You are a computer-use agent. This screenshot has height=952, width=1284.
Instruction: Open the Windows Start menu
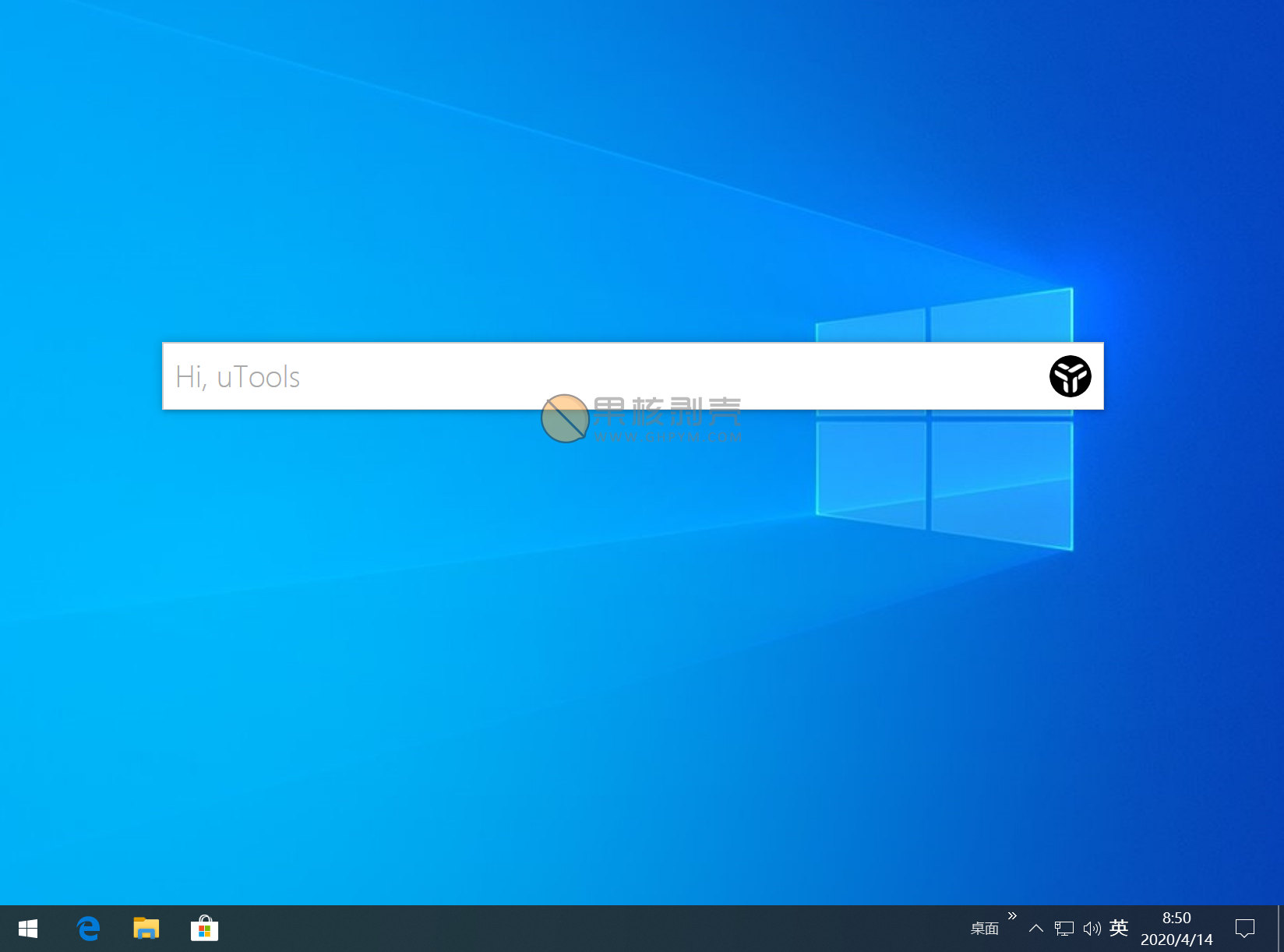pyautogui.click(x=28, y=929)
